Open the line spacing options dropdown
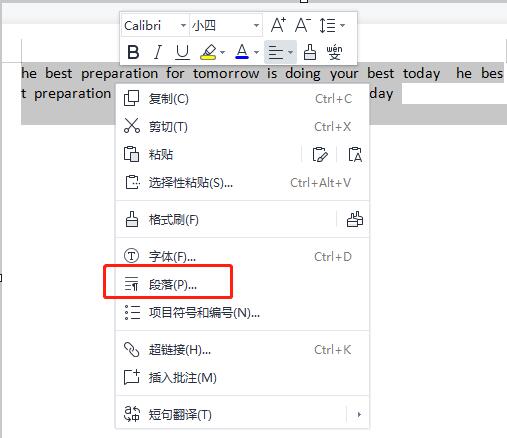The width and height of the screenshot is (507, 438). (332, 25)
